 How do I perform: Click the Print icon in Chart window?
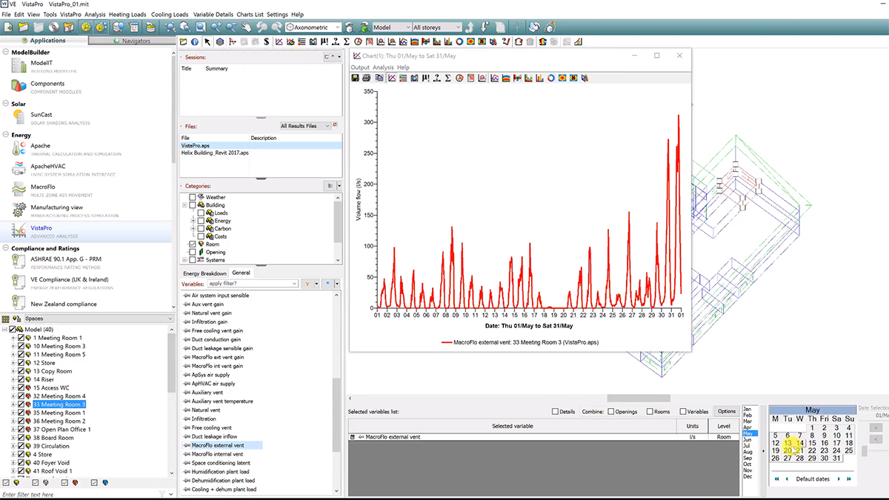pos(367,78)
